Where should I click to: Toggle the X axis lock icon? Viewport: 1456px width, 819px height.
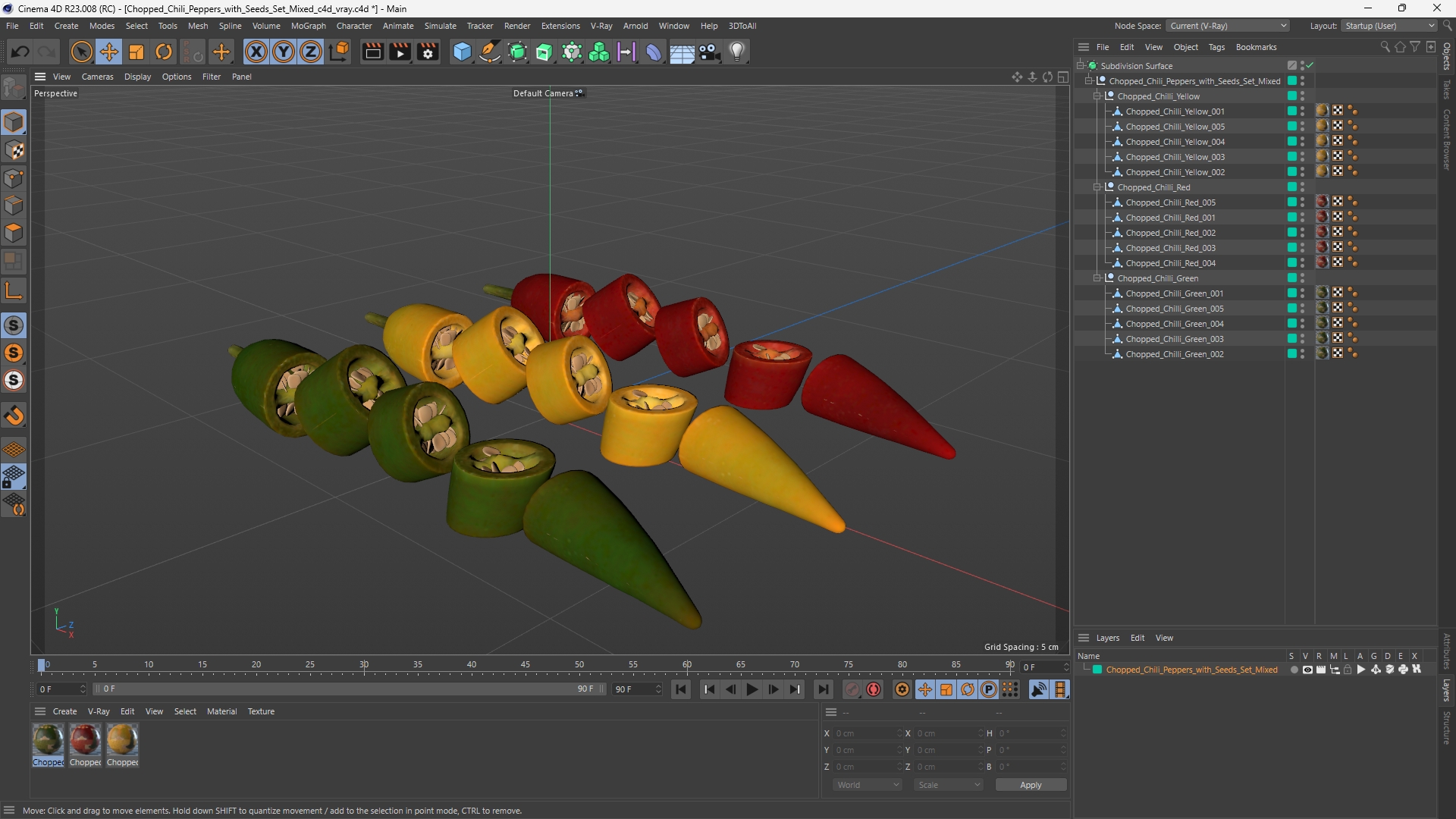coord(256,52)
